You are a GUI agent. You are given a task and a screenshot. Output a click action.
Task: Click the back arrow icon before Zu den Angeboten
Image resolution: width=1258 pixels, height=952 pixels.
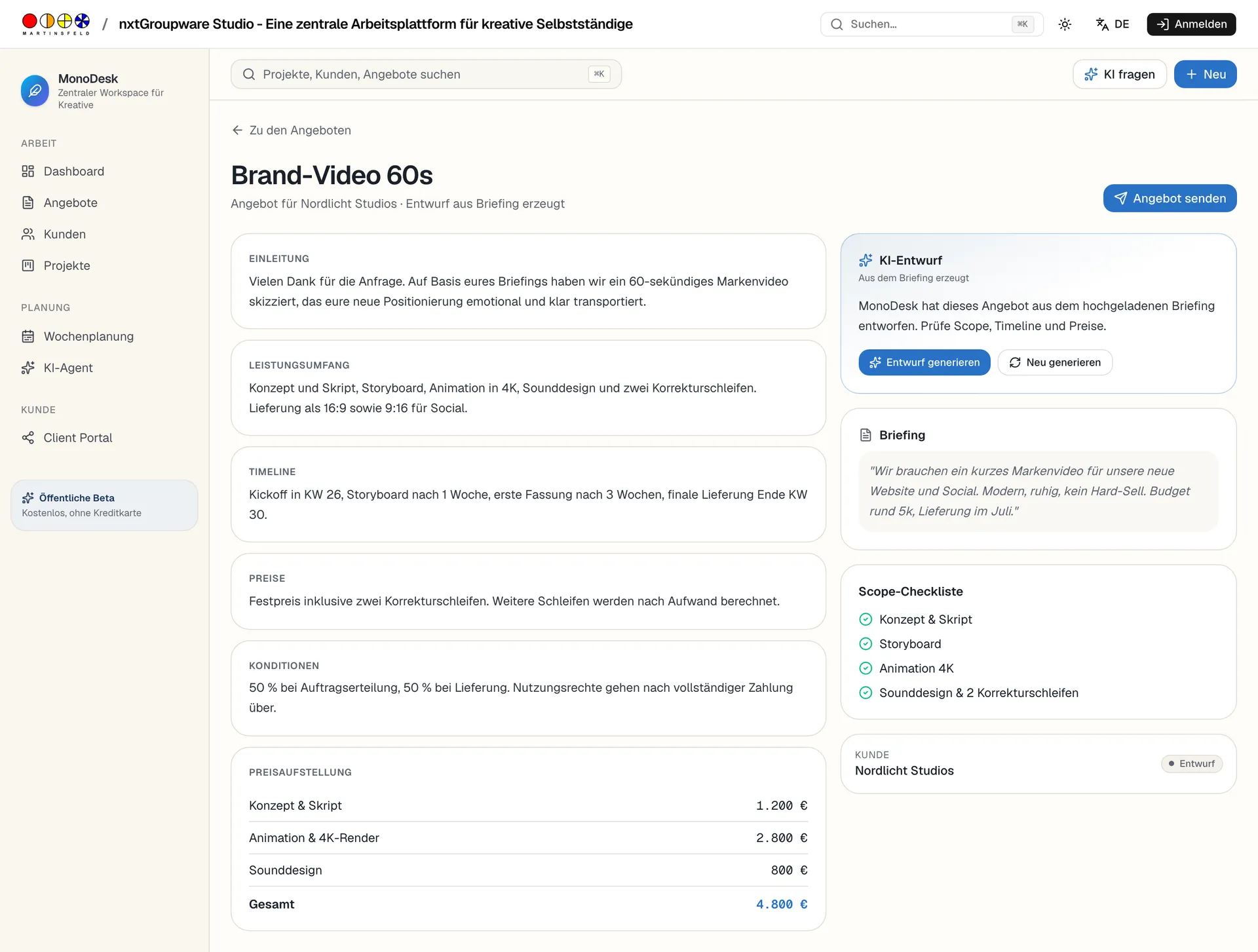237,130
